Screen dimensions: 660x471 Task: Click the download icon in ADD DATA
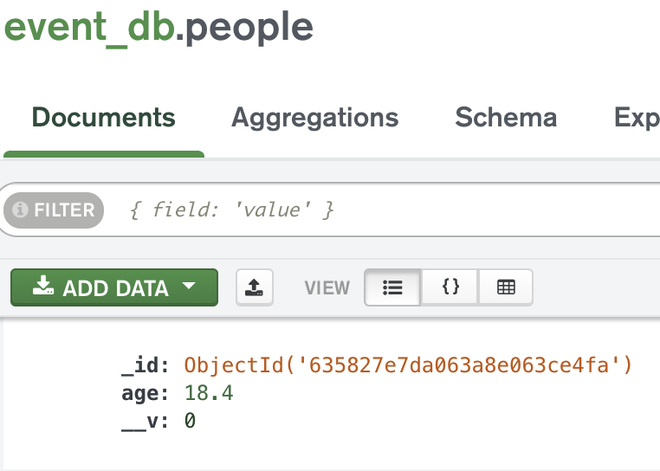click(42, 288)
